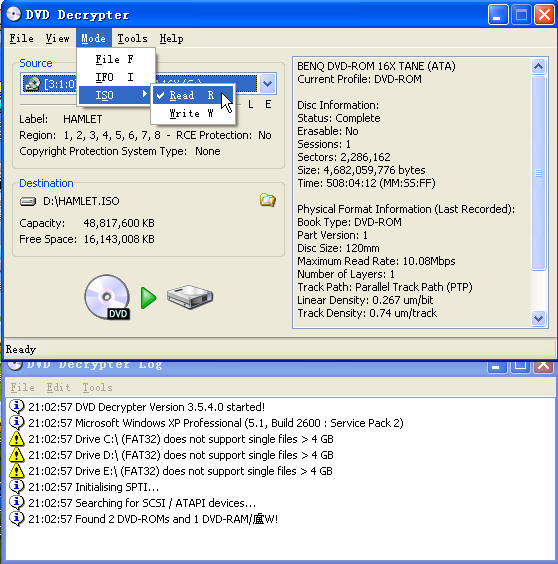Click the 'Maximum Read Rate: 10.08Mbps' line
558x564 pixels.
[376, 261]
